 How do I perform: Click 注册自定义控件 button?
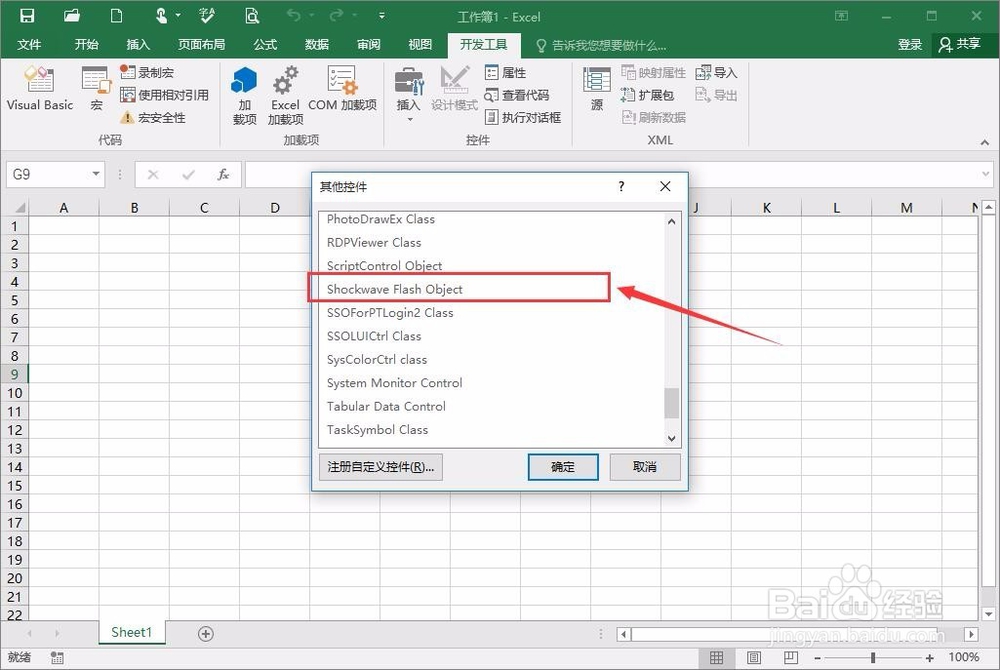[381, 467]
